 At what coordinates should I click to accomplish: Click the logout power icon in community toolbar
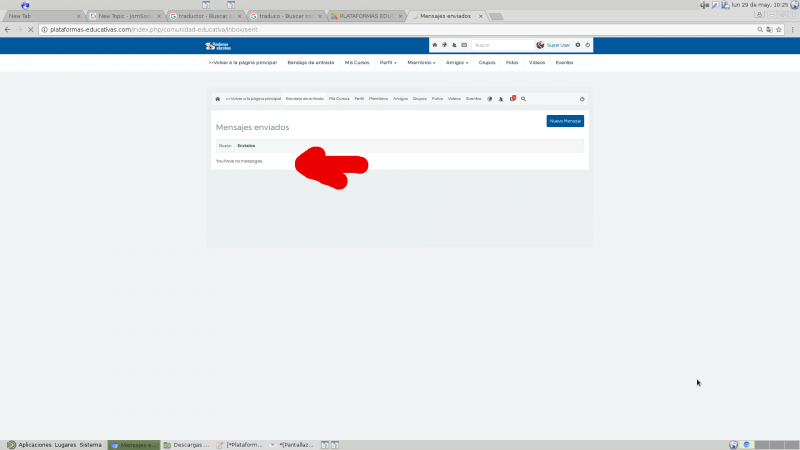coord(582,99)
